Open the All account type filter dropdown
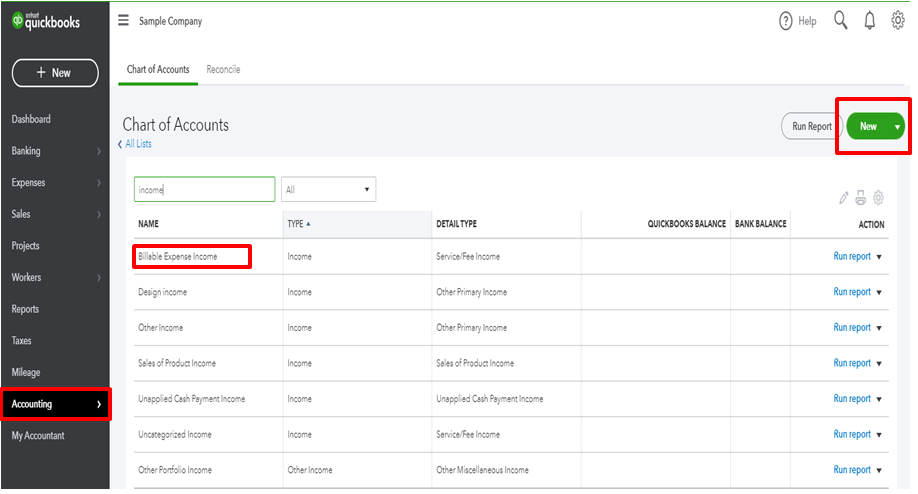 coord(328,189)
